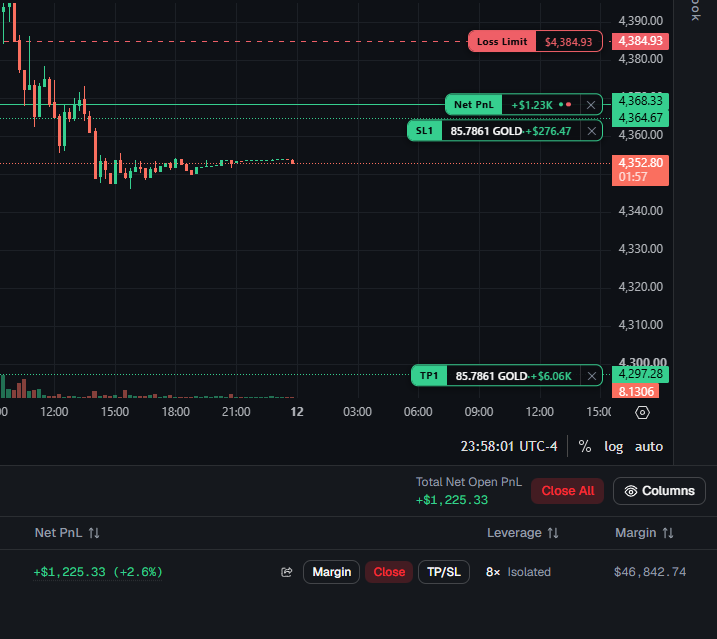The image size is (717, 639).
Task: Open the 8× Isolated leverage setting
Action: [518, 572]
